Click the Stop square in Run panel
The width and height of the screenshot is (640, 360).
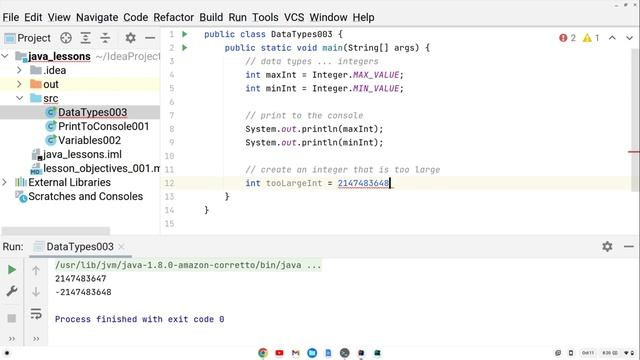pos(12,318)
